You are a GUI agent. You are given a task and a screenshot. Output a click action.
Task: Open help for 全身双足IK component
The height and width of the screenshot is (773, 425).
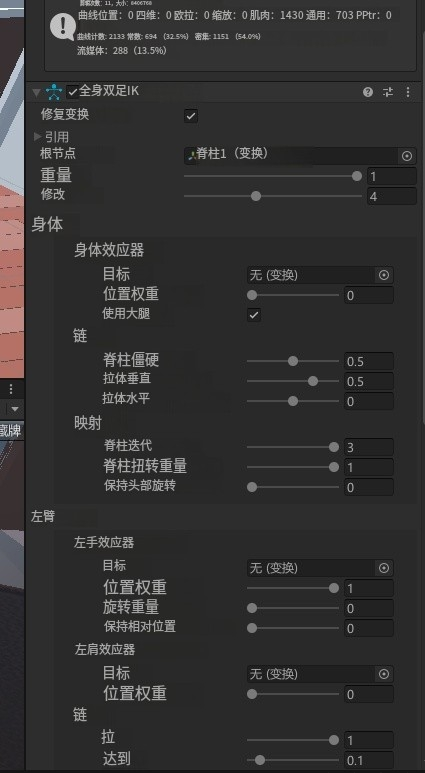[368, 92]
